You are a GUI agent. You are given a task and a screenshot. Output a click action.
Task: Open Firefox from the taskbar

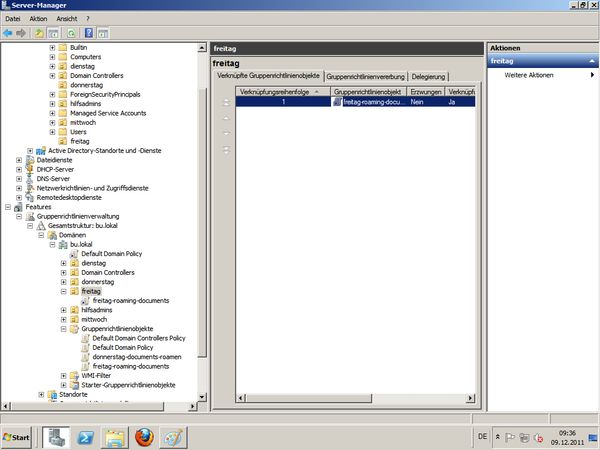tap(145, 437)
